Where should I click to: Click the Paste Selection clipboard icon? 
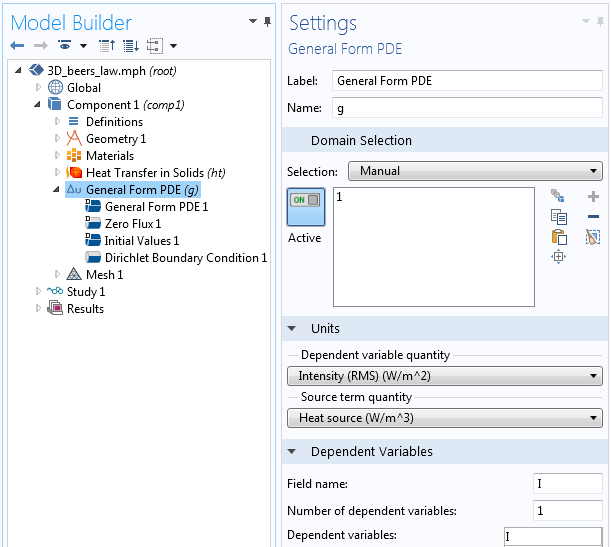point(559,237)
